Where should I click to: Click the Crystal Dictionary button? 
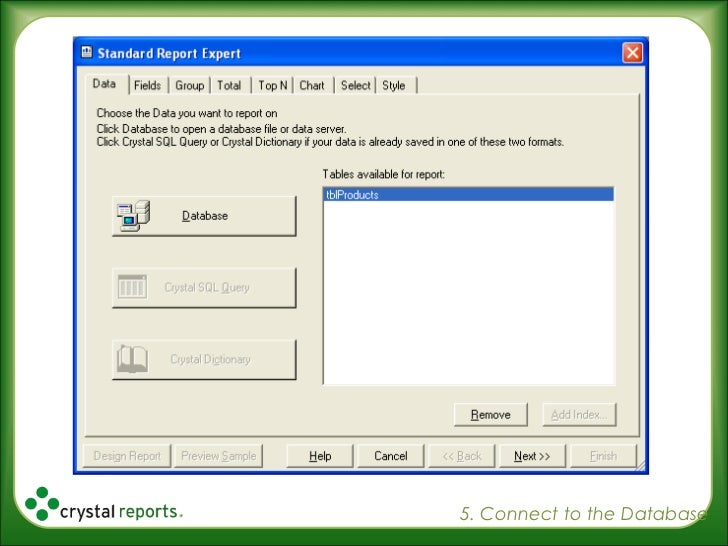pos(204,360)
